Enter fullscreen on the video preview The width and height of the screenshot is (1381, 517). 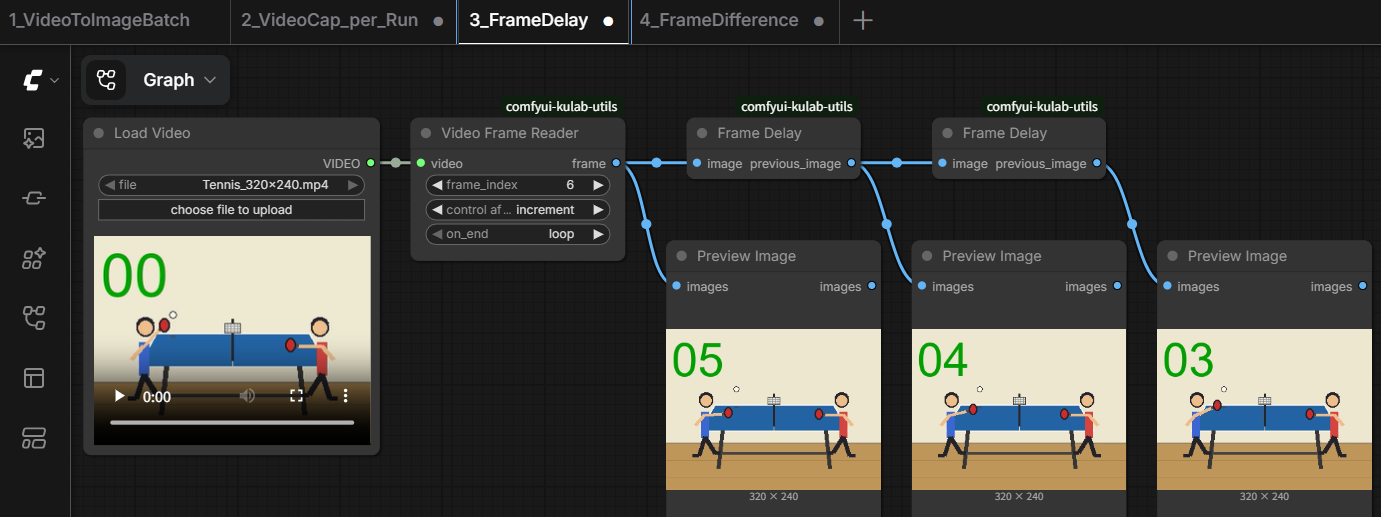[x=296, y=396]
